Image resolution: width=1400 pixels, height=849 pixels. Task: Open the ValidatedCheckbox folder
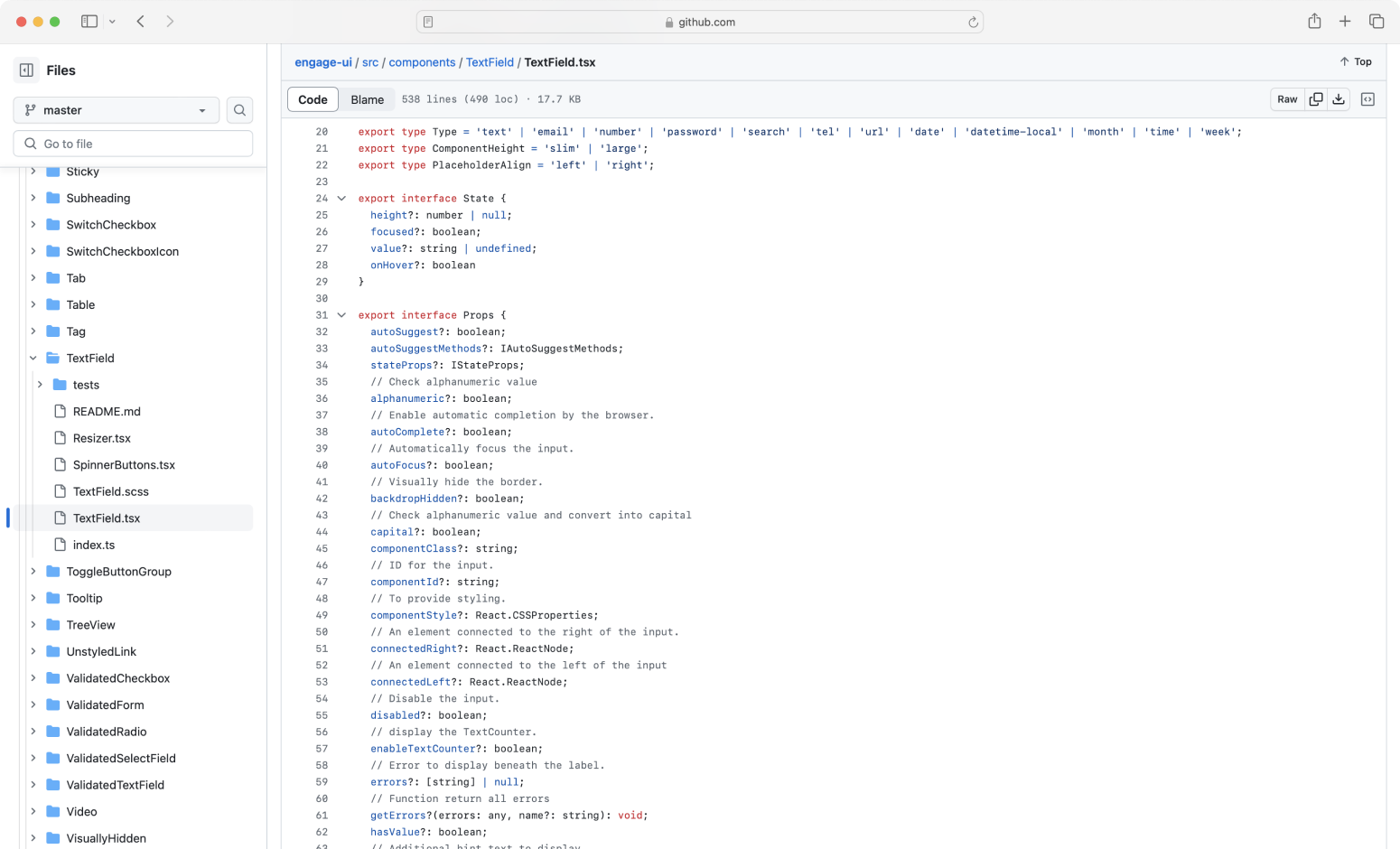(x=118, y=678)
